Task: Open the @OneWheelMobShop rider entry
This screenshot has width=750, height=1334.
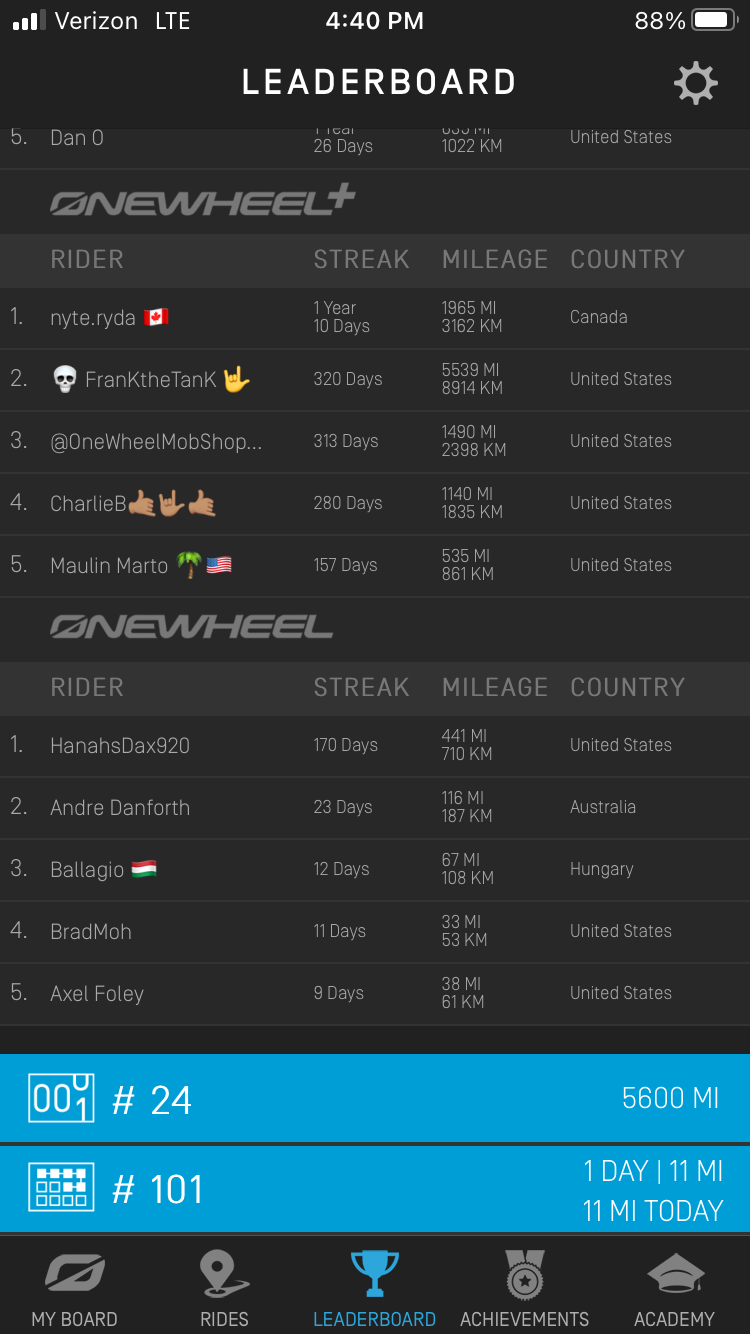Action: [156, 442]
